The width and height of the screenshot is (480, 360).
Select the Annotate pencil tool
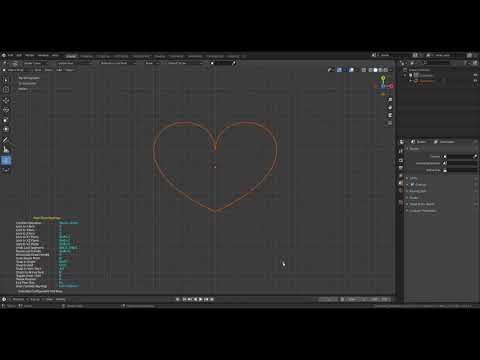6,140
